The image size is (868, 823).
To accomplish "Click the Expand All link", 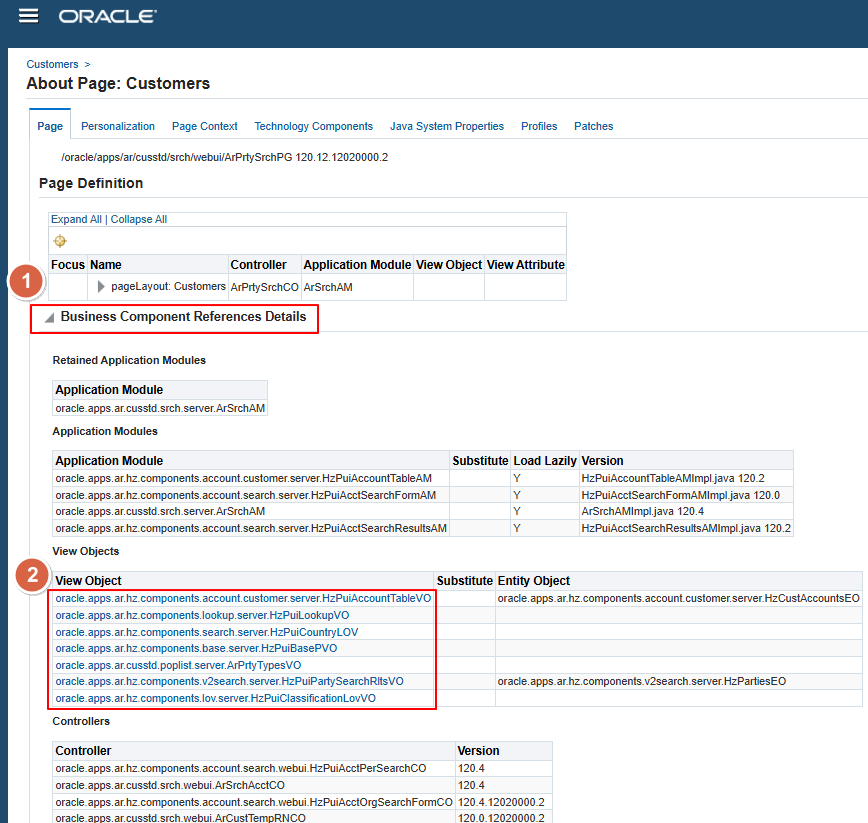I will [76, 219].
